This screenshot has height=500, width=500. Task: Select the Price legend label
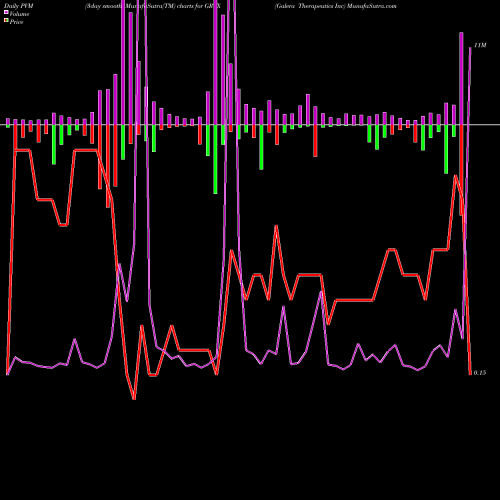[x=16, y=22]
